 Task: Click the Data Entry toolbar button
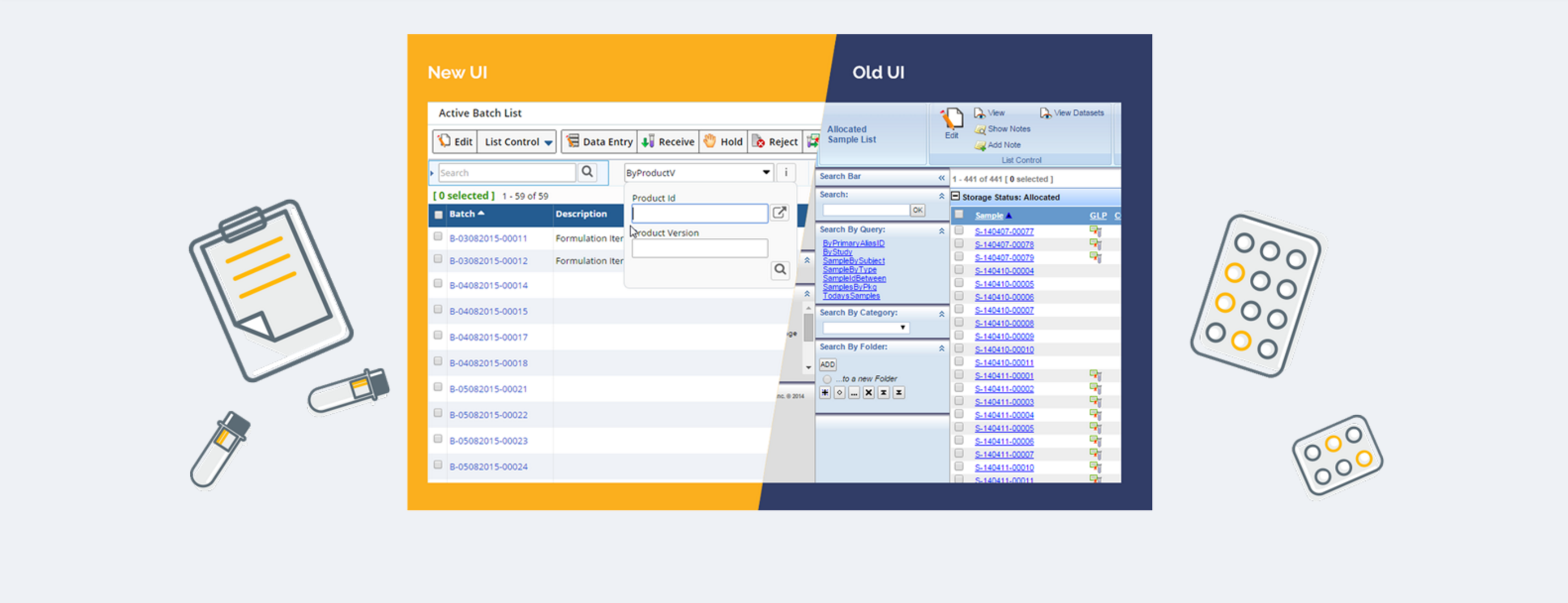coord(600,142)
